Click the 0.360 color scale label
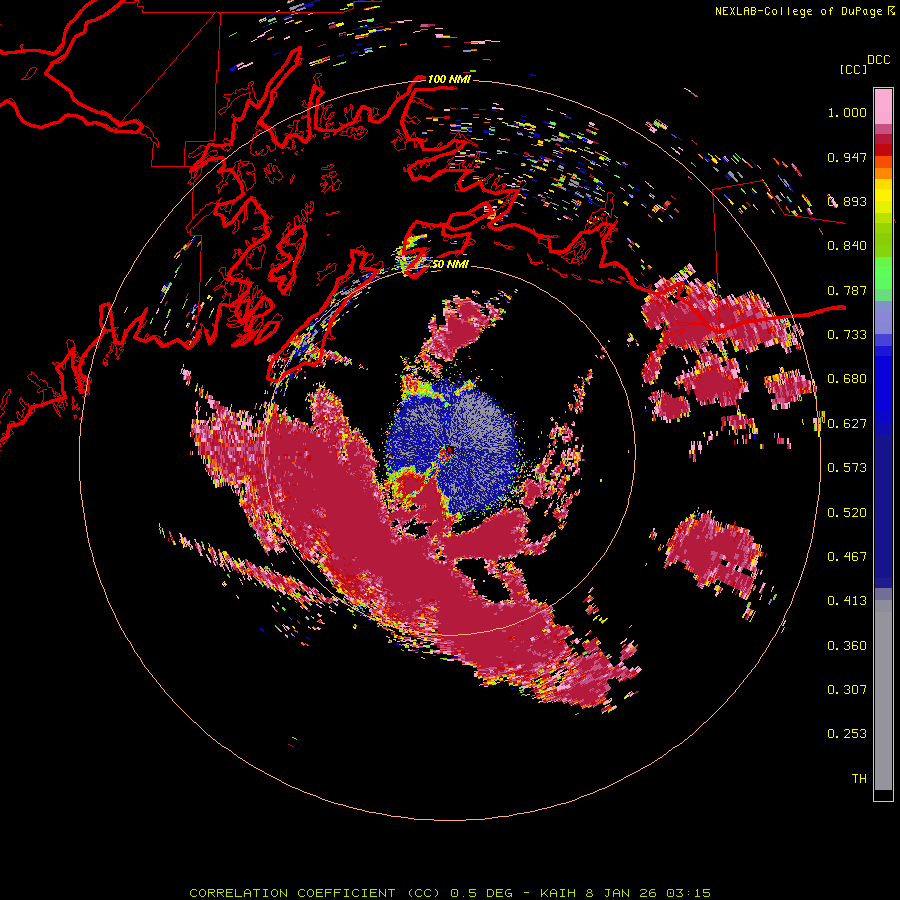This screenshot has width=900, height=900. click(847, 646)
